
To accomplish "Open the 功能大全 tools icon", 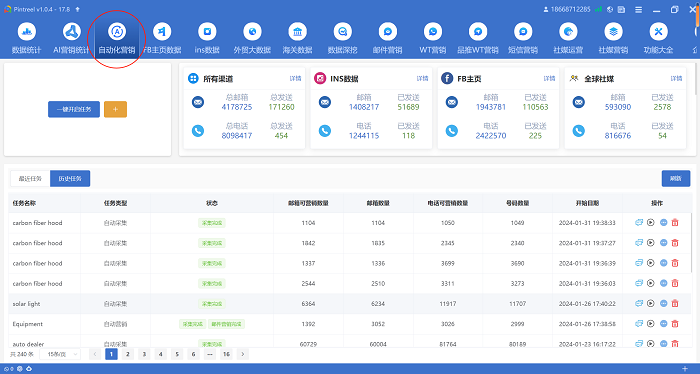I will pos(658,38).
